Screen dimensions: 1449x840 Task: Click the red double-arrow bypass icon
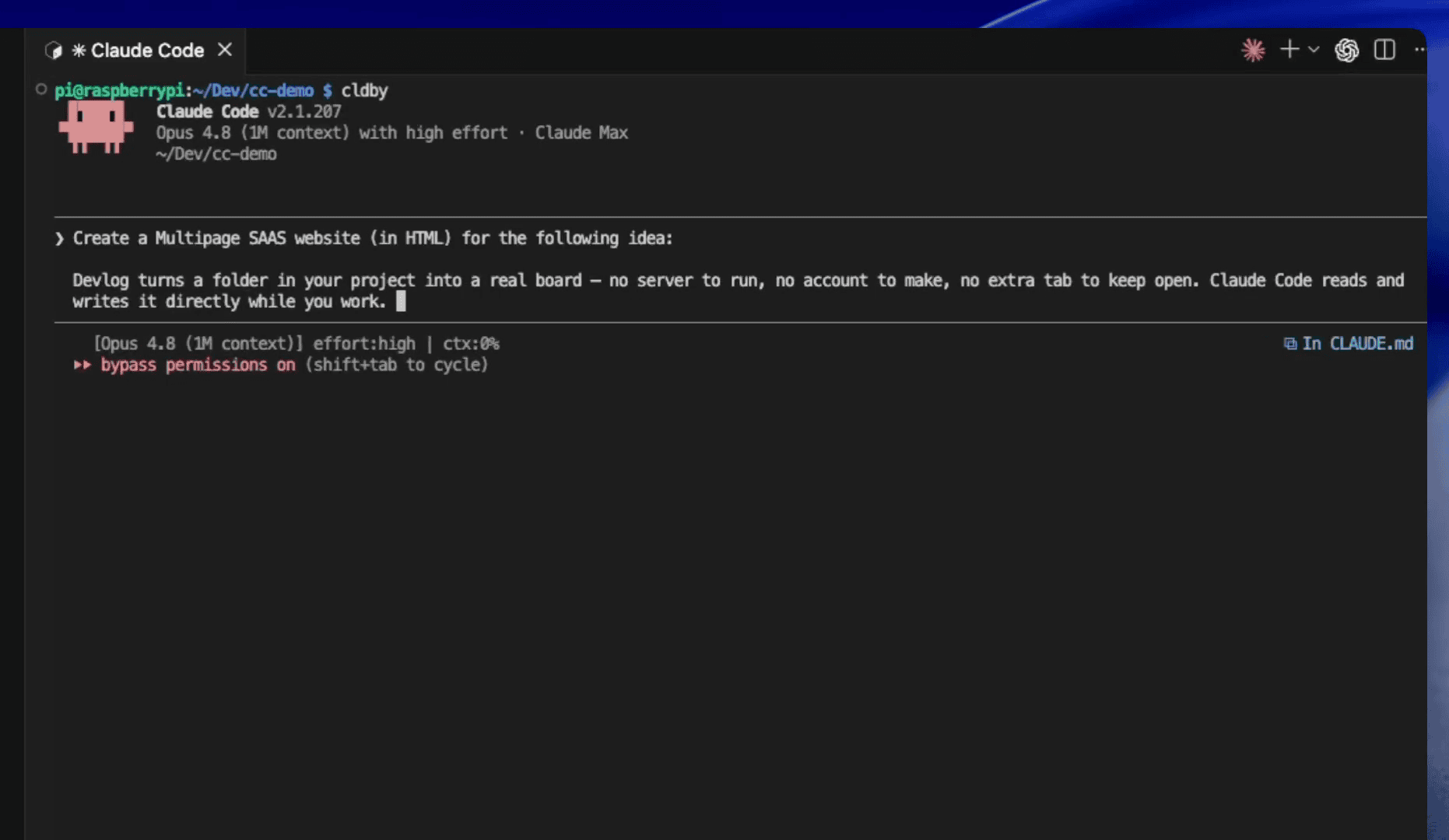82,365
